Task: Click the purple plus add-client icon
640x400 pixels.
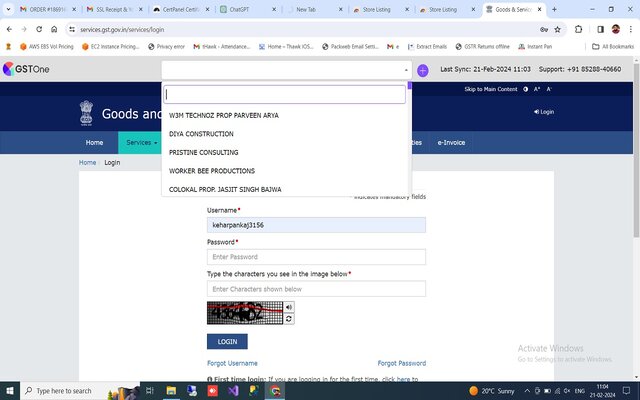Action: 422,71
